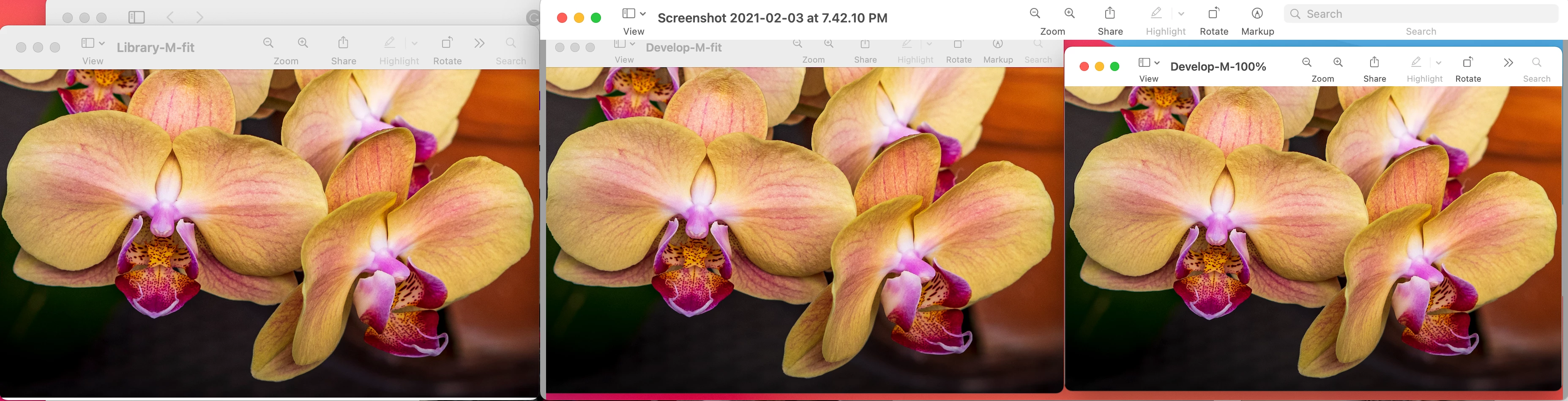Zoom in on the Develop-M-fit window
The image size is (1568, 401).
pyautogui.click(x=829, y=44)
